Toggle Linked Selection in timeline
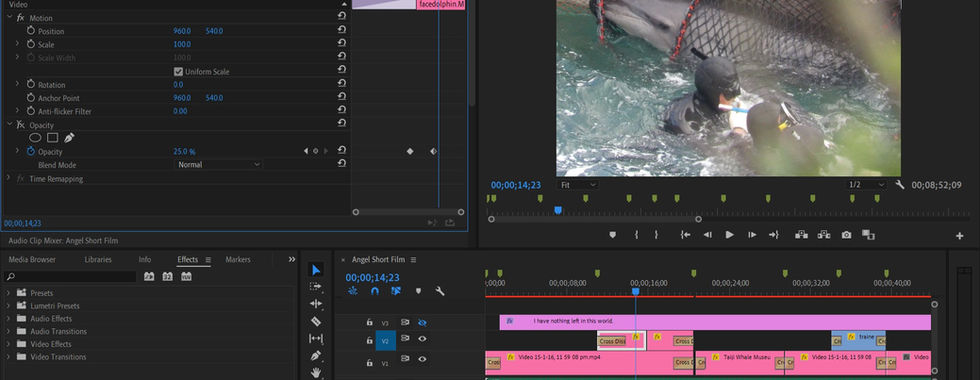Viewport: 980px width, 380px height. 396,291
